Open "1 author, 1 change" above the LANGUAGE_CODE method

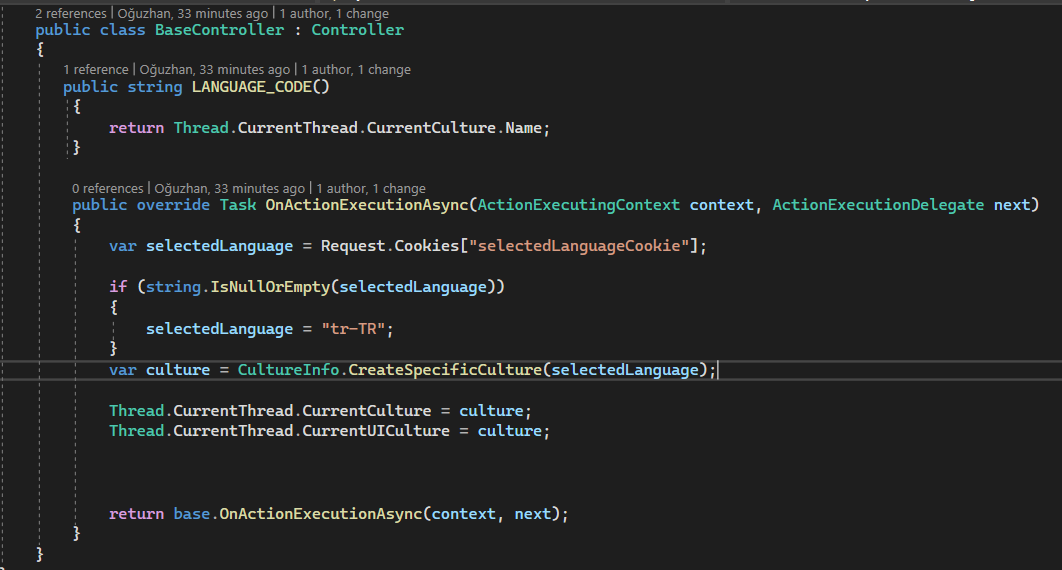[x=356, y=70]
